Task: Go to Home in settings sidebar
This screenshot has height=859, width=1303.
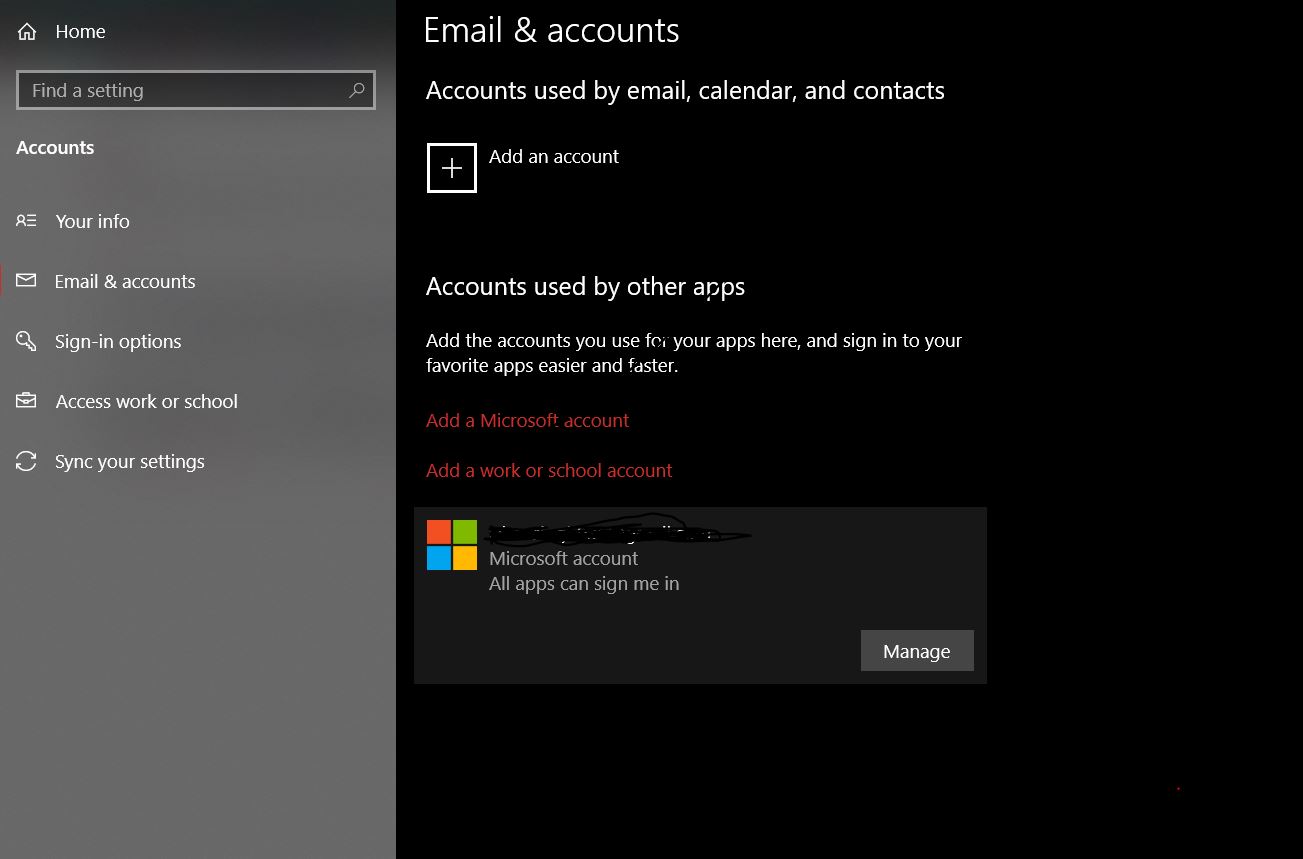Action: click(80, 32)
